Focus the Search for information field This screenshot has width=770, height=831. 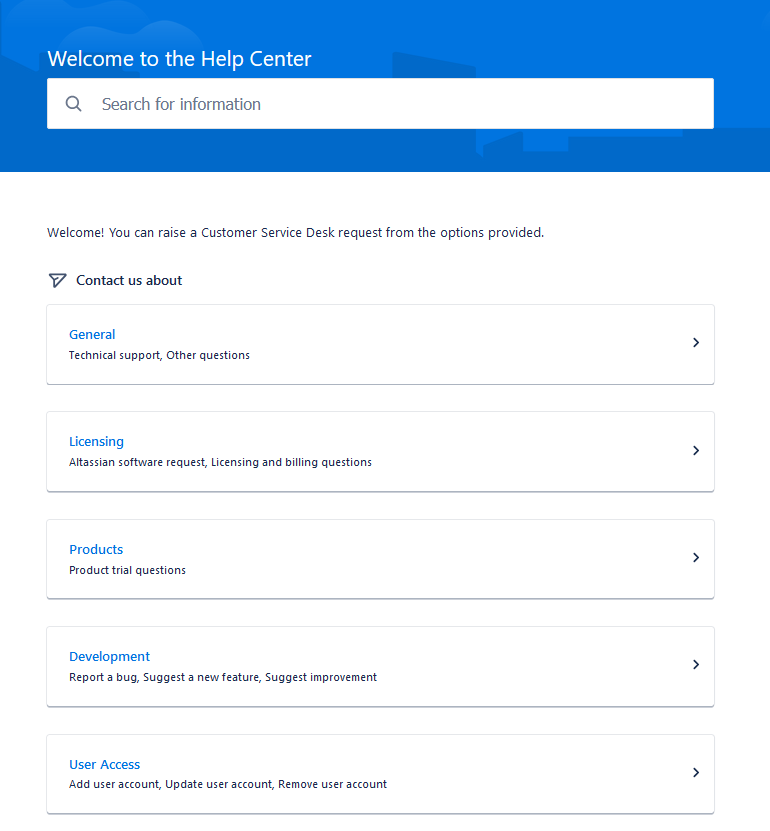pos(380,104)
